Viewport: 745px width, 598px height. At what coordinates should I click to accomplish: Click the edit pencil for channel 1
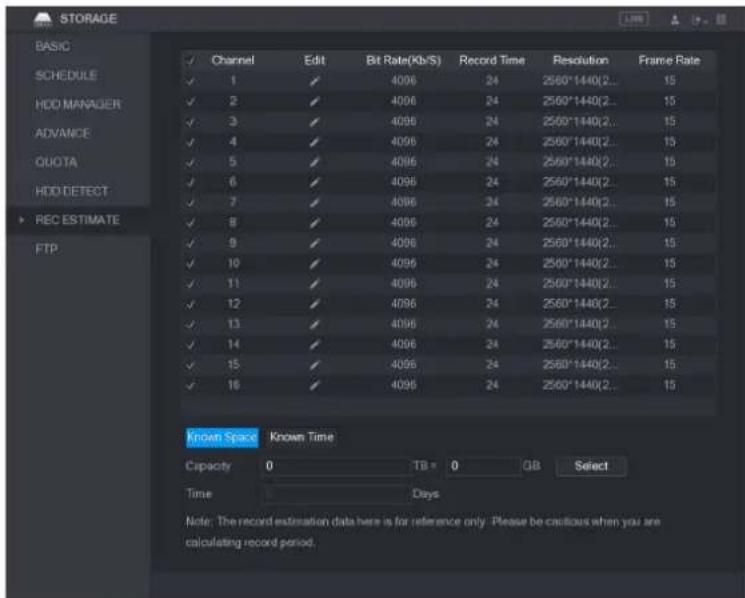coord(314,81)
